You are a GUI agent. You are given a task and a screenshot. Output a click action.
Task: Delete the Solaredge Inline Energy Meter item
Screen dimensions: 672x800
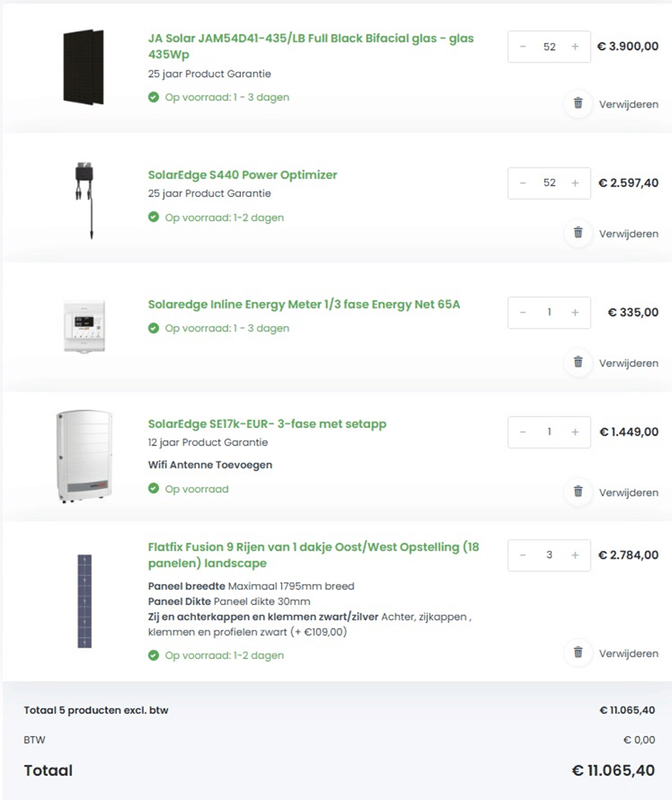[578, 362]
